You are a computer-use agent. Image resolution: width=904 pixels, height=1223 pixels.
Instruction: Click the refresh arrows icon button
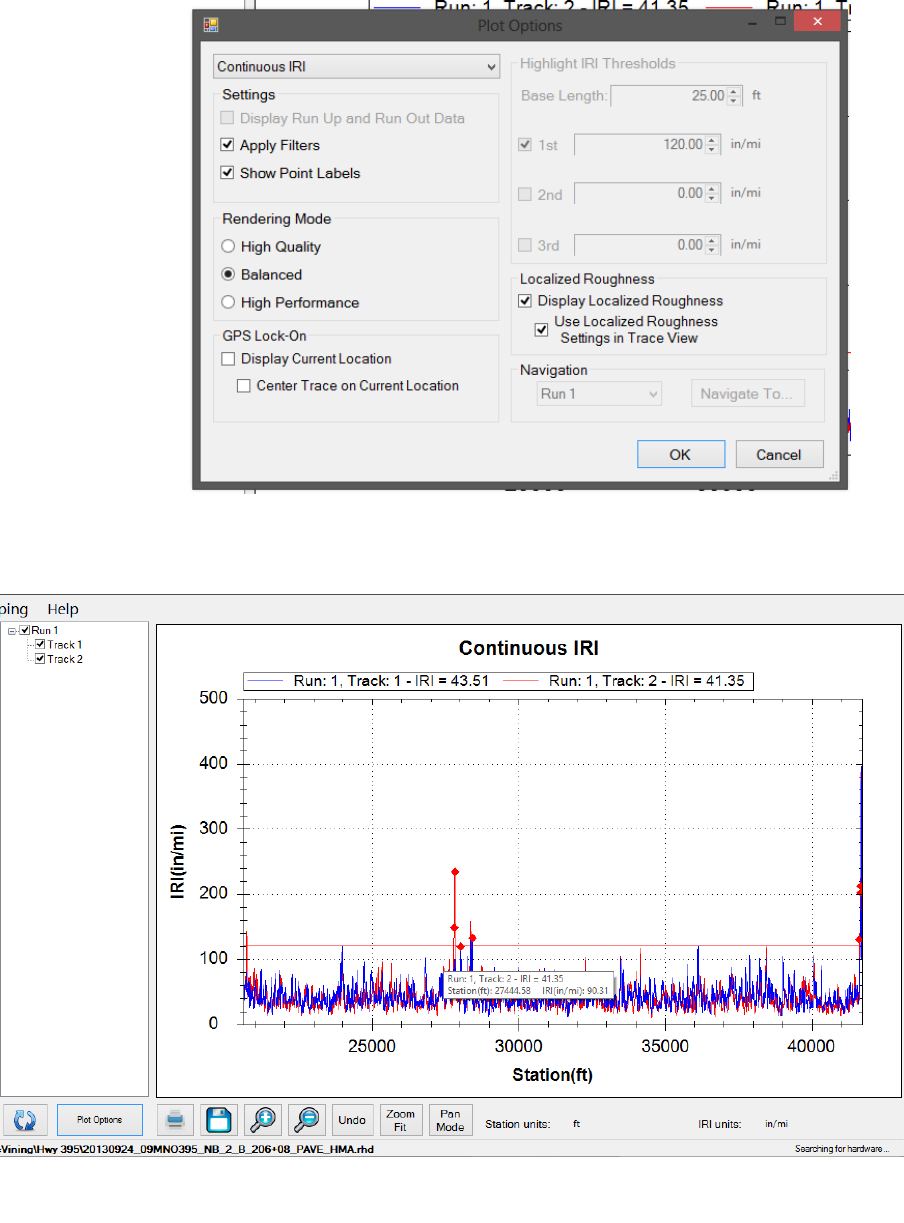click(23, 1119)
